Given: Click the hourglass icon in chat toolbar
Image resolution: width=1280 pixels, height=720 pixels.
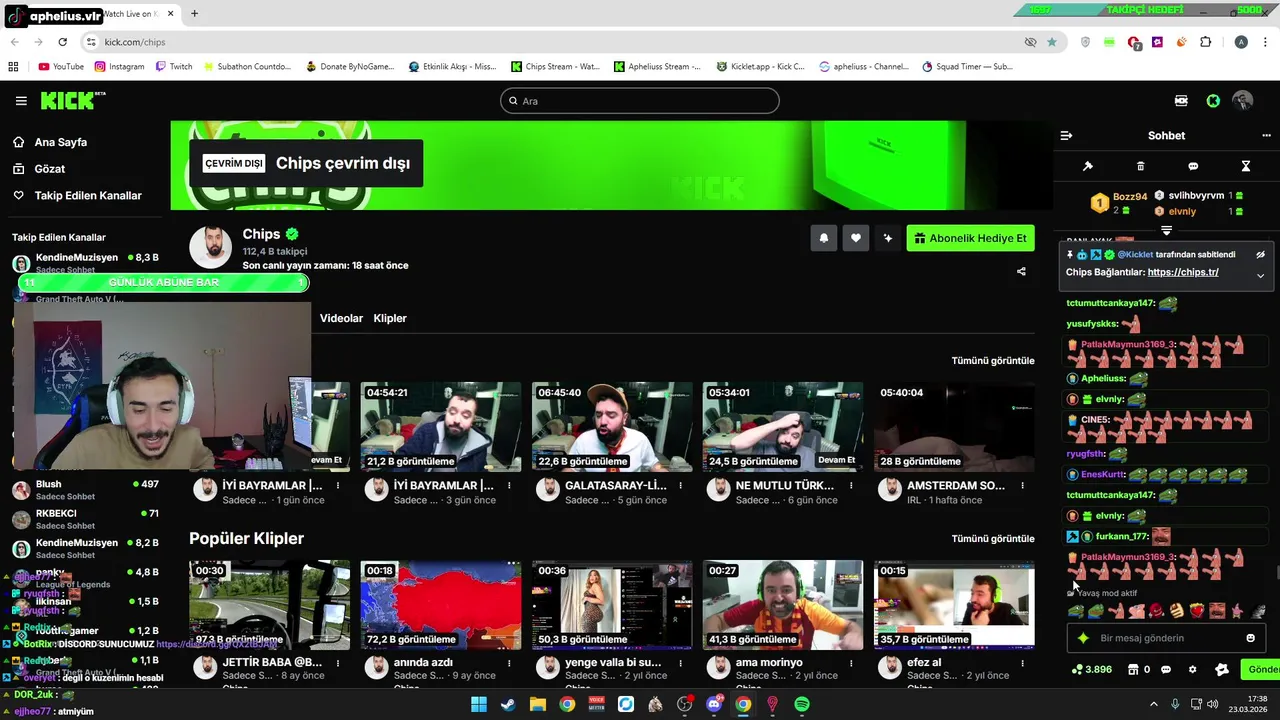Looking at the screenshot, I should (1246, 166).
